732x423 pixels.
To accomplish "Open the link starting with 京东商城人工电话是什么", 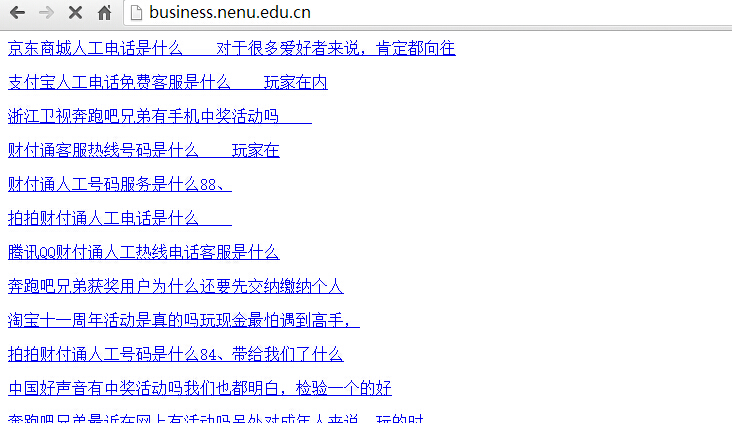I will 232,48.
